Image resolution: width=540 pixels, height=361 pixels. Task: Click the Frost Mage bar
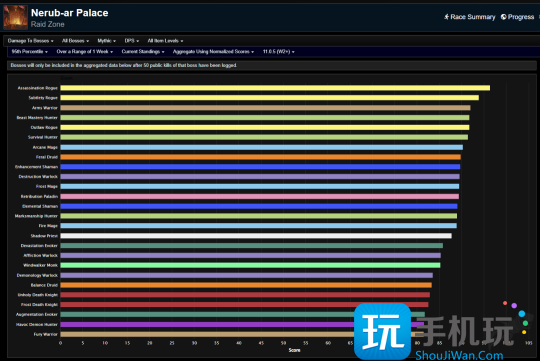click(x=260, y=186)
